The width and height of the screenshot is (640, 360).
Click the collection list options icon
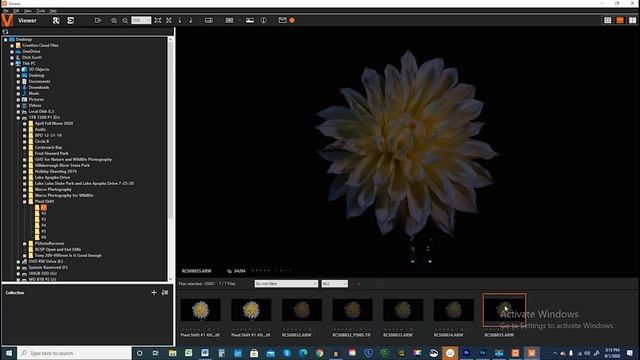click(x=165, y=292)
